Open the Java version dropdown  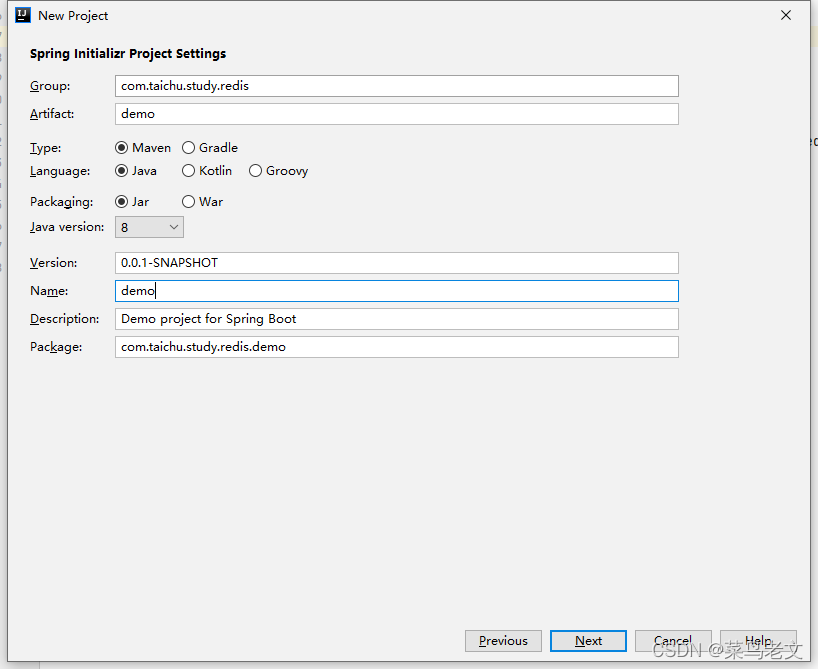click(149, 227)
